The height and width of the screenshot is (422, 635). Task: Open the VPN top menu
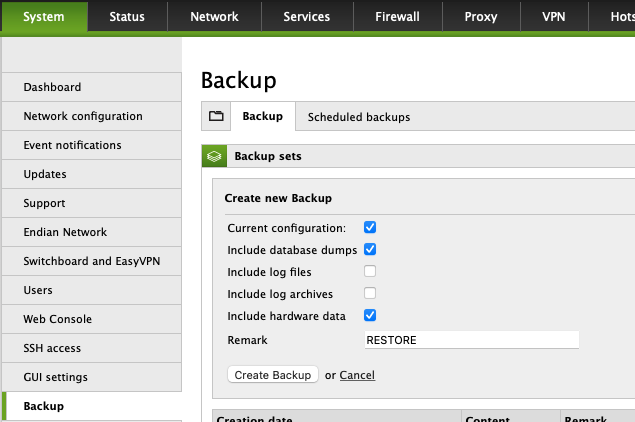tap(553, 17)
